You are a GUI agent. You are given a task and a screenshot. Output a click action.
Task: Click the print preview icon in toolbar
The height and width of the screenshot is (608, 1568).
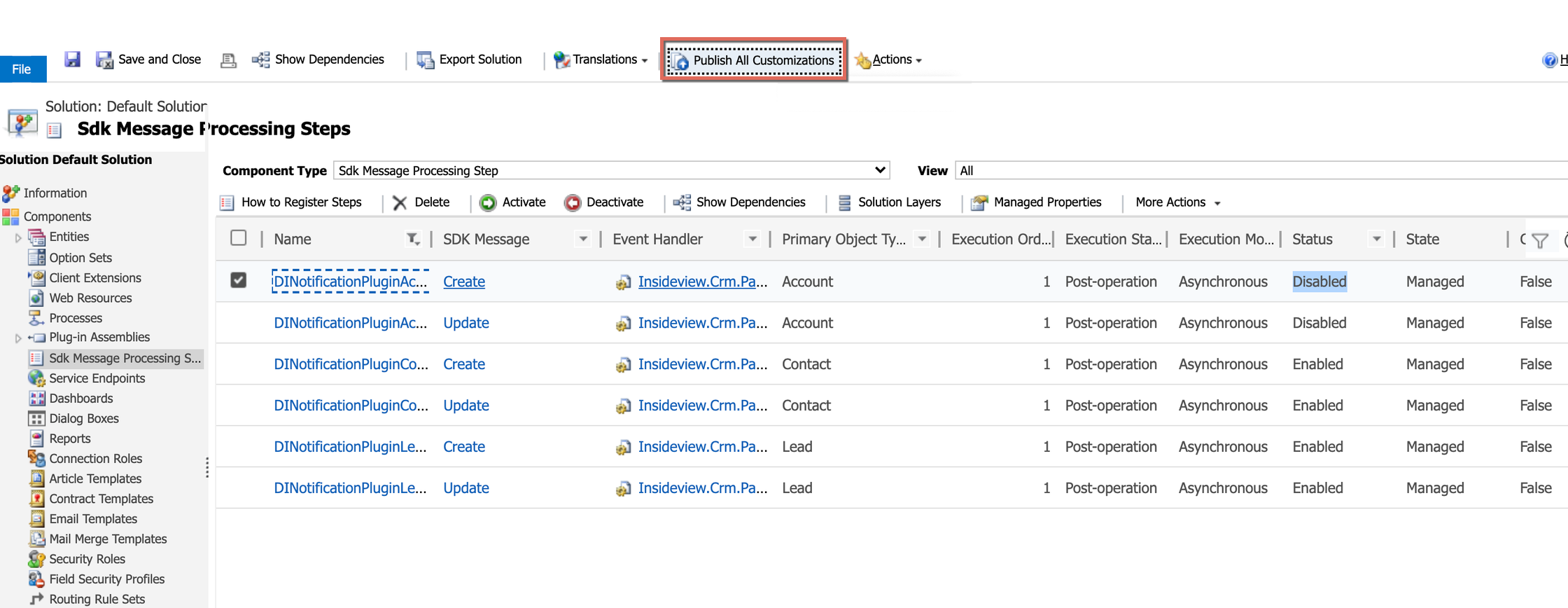point(228,60)
